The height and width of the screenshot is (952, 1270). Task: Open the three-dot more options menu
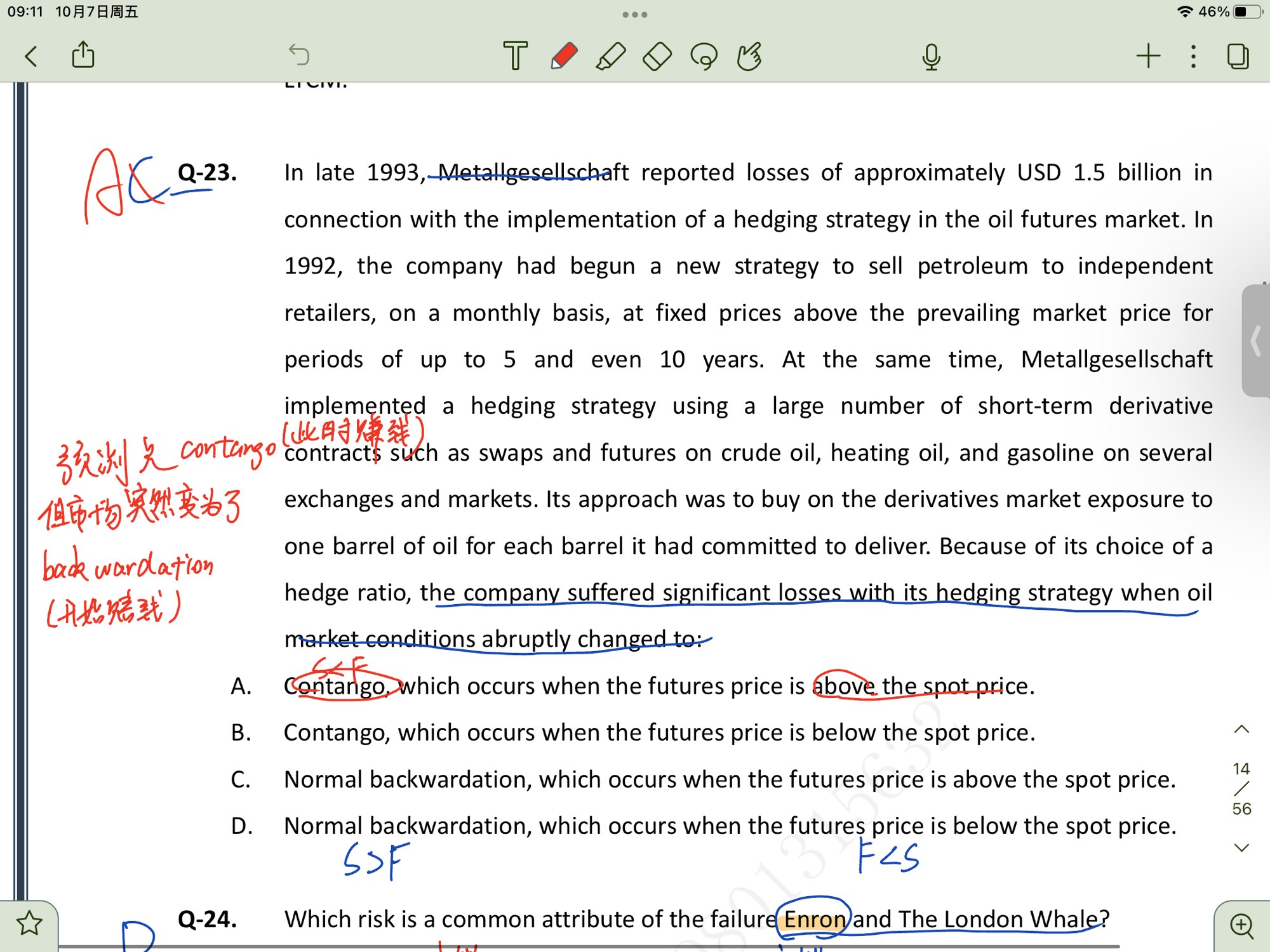coord(1193,56)
